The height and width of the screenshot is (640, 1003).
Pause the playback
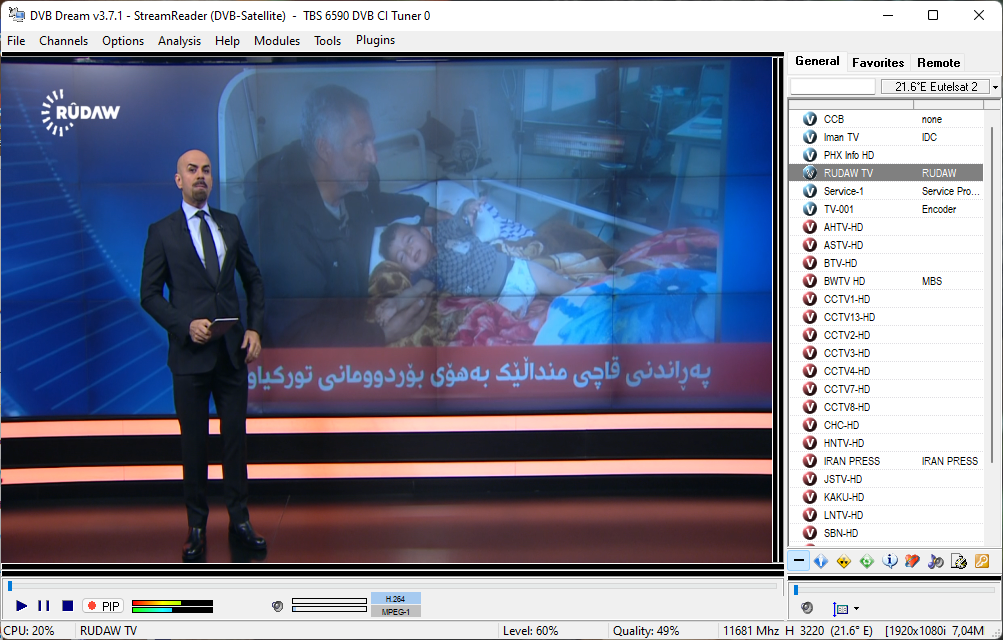[43, 605]
